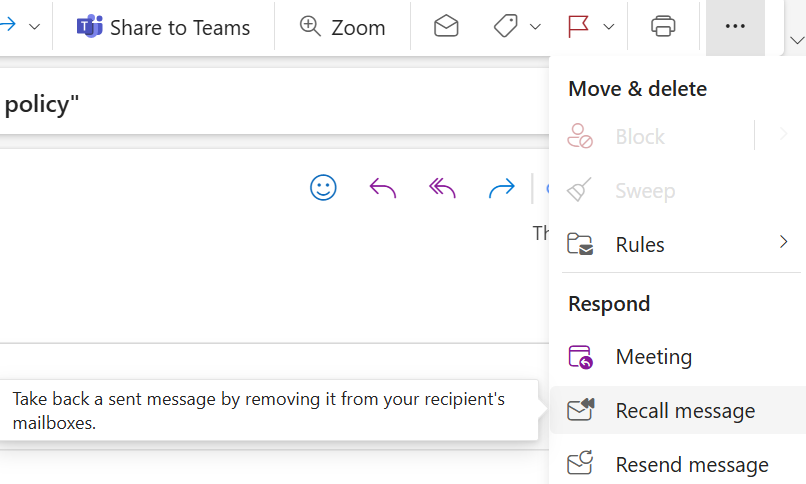Click the Print icon

click(x=663, y=26)
